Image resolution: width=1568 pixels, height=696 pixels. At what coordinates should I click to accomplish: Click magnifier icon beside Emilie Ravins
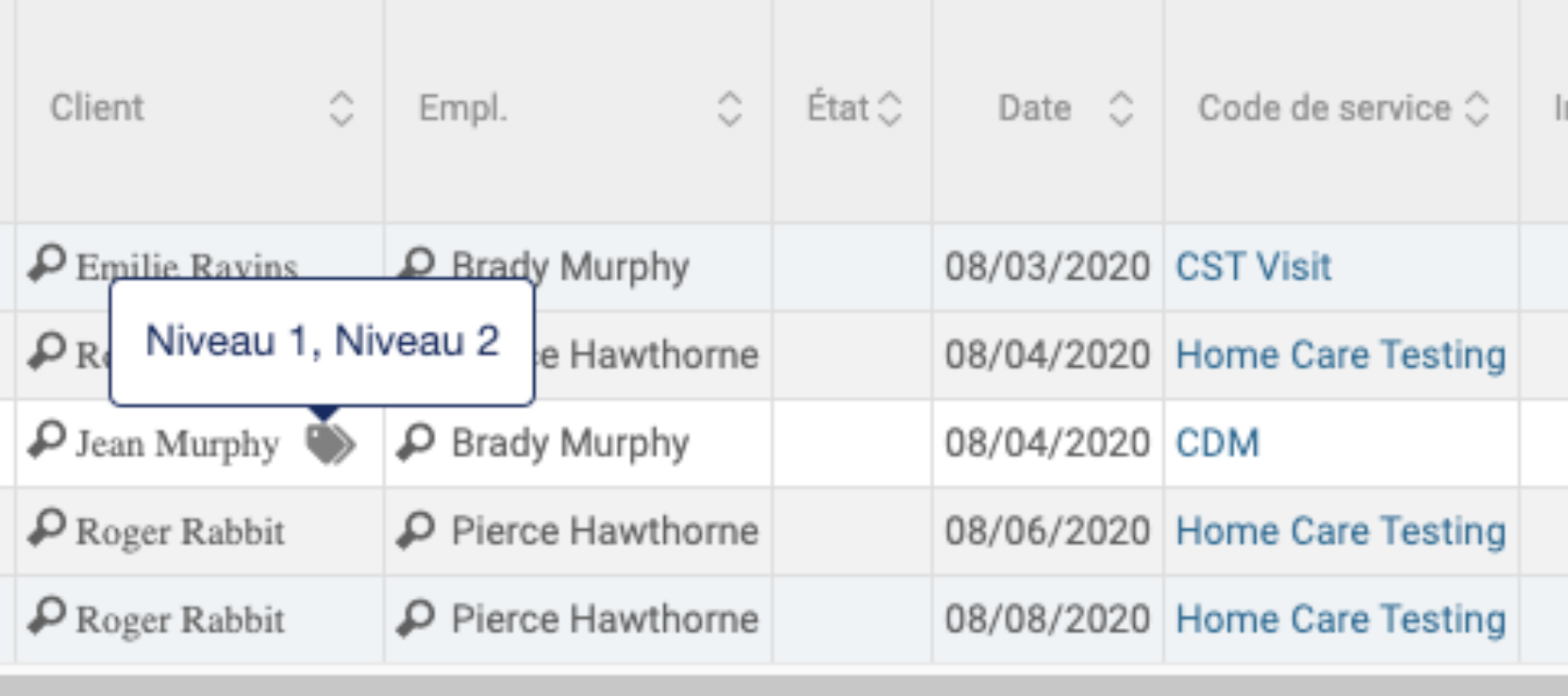click(x=46, y=264)
